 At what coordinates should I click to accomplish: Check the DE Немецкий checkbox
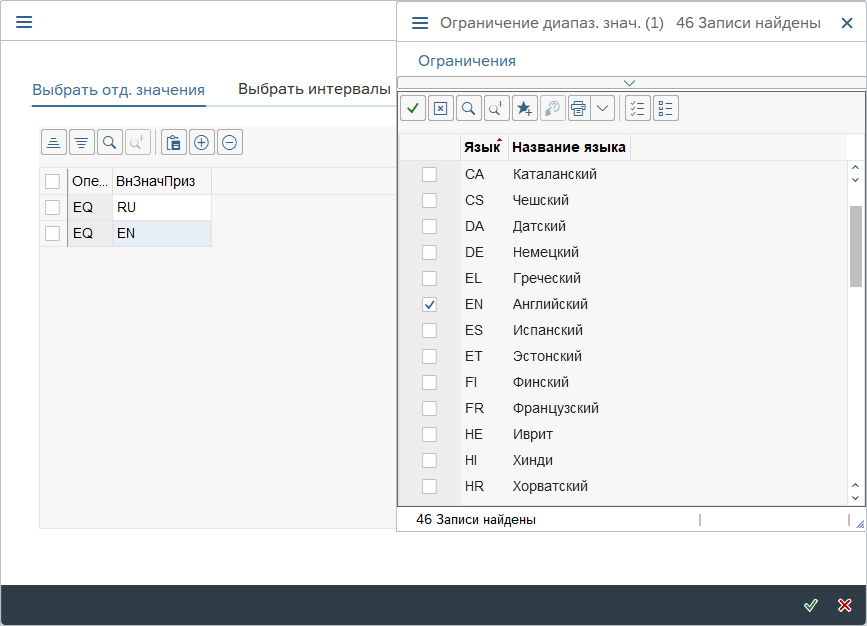429,252
